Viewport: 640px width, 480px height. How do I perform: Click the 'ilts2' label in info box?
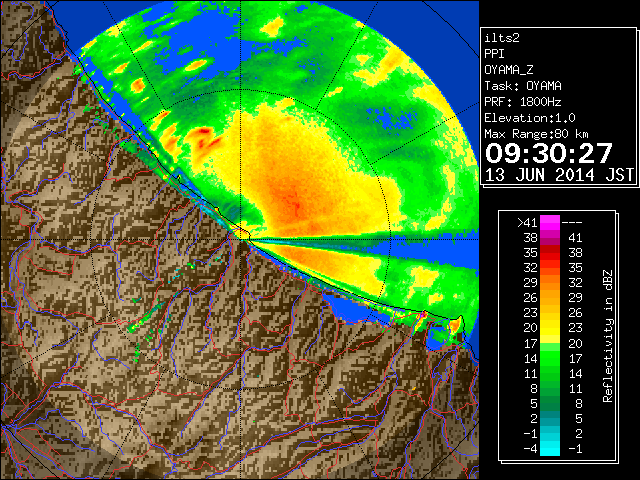click(502, 38)
